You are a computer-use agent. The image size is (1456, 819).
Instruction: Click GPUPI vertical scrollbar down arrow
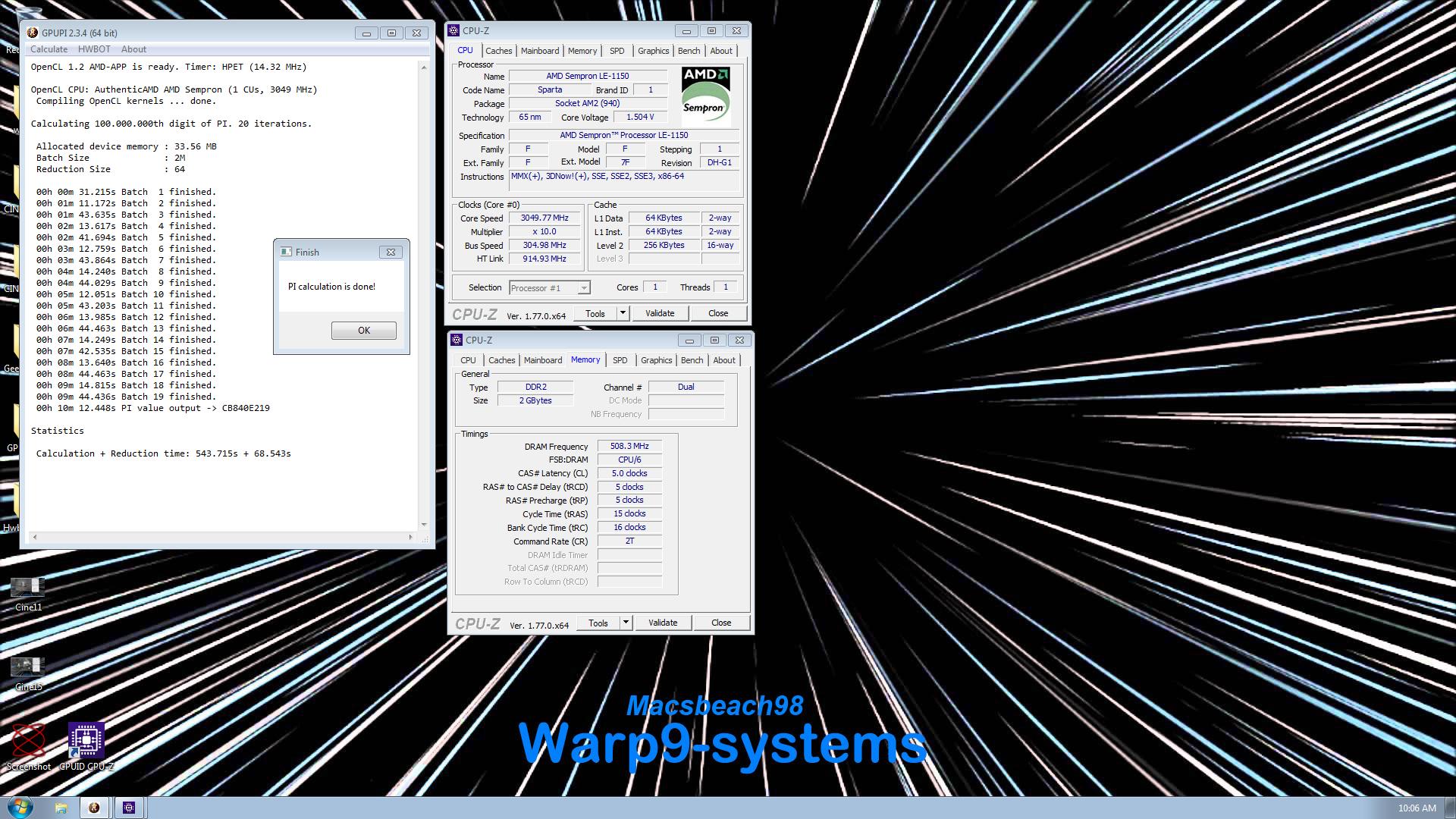point(424,524)
